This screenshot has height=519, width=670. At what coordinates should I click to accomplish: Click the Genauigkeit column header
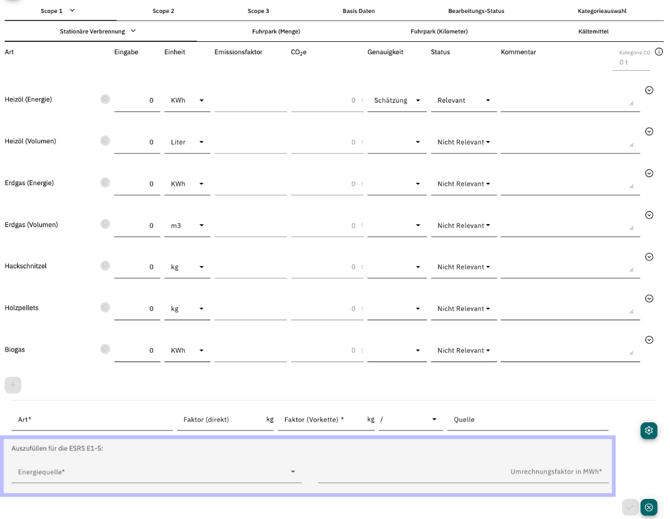point(385,52)
